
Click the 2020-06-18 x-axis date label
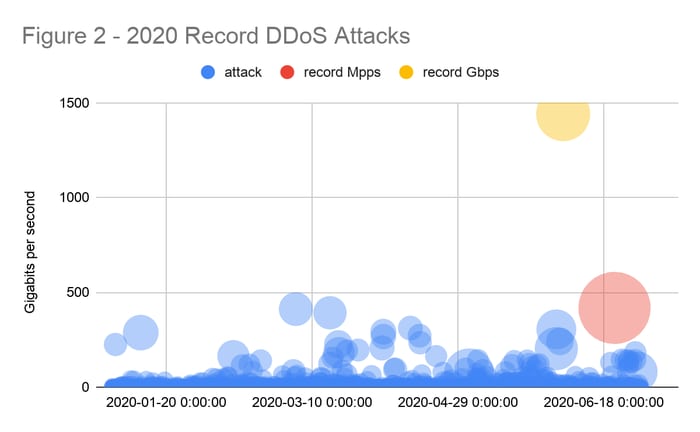604,403
